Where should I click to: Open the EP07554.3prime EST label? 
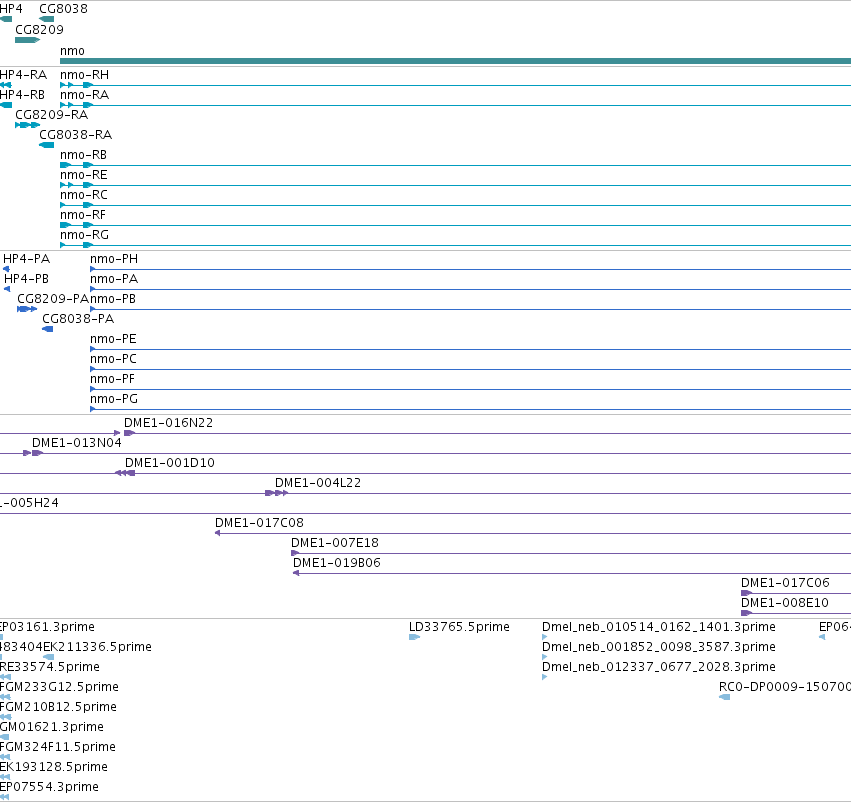(49, 787)
